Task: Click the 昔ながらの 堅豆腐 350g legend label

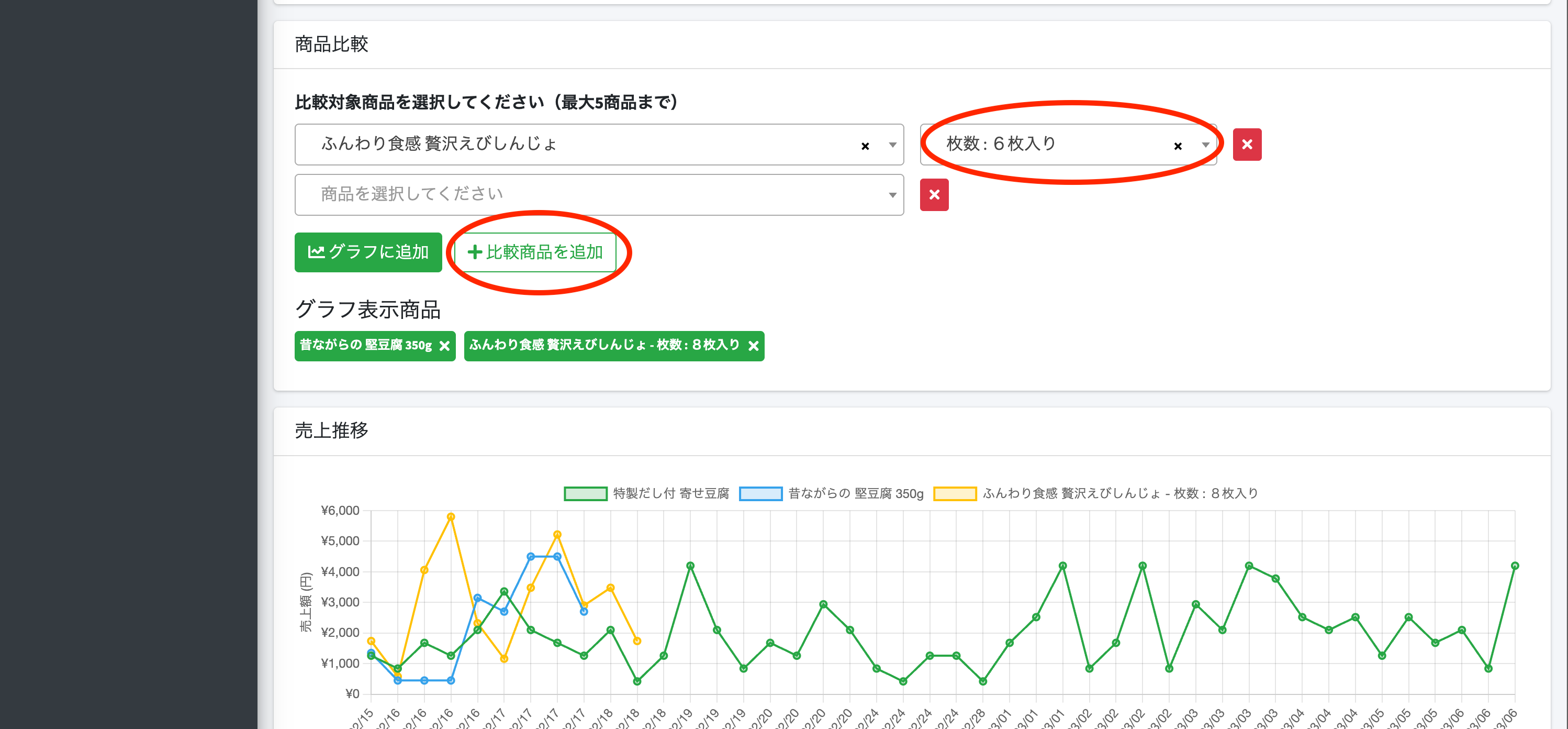Action: [x=856, y=493]
